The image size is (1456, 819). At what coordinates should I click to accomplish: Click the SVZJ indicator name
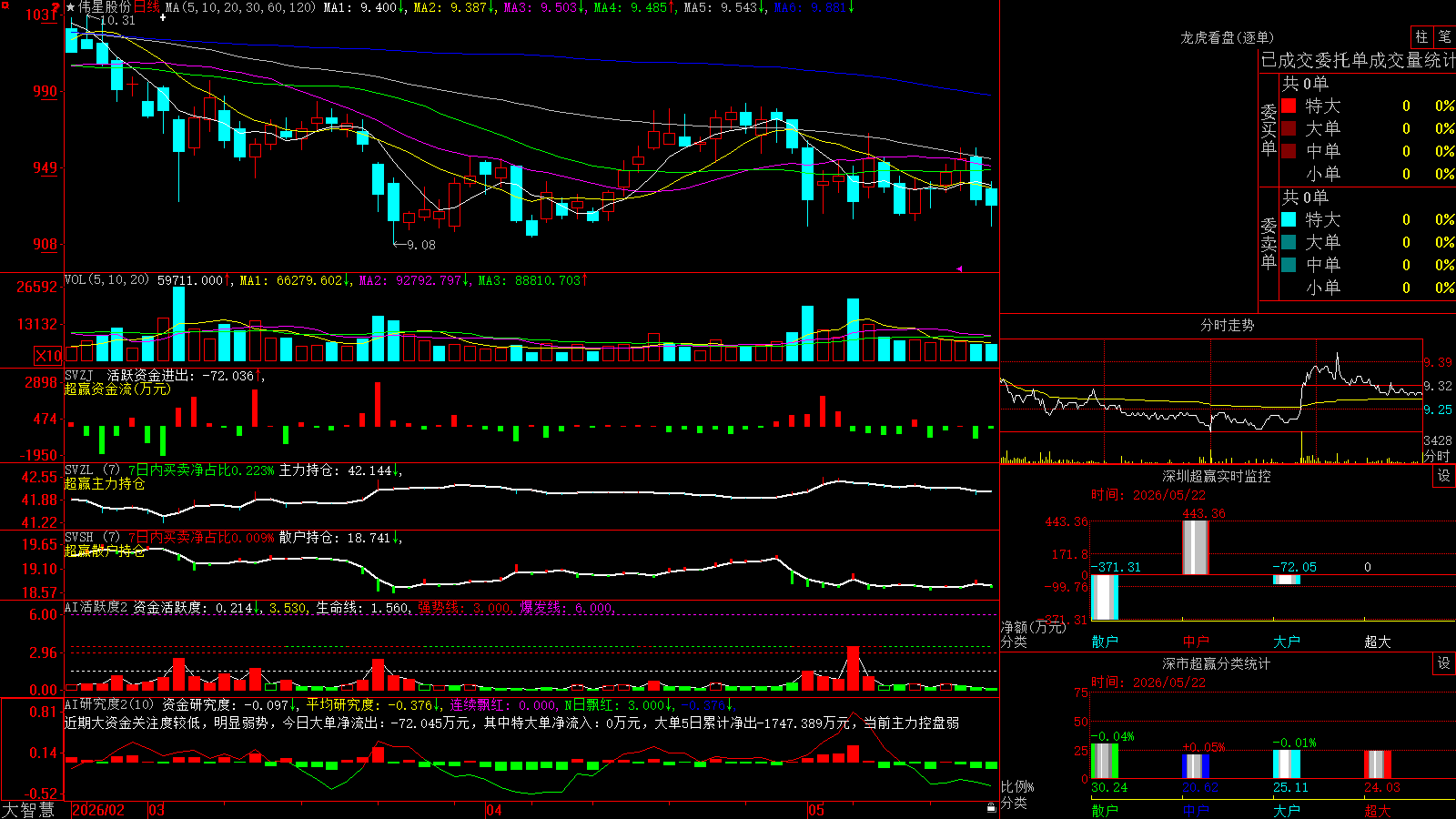pyautogui.click(x=78, y=376)
